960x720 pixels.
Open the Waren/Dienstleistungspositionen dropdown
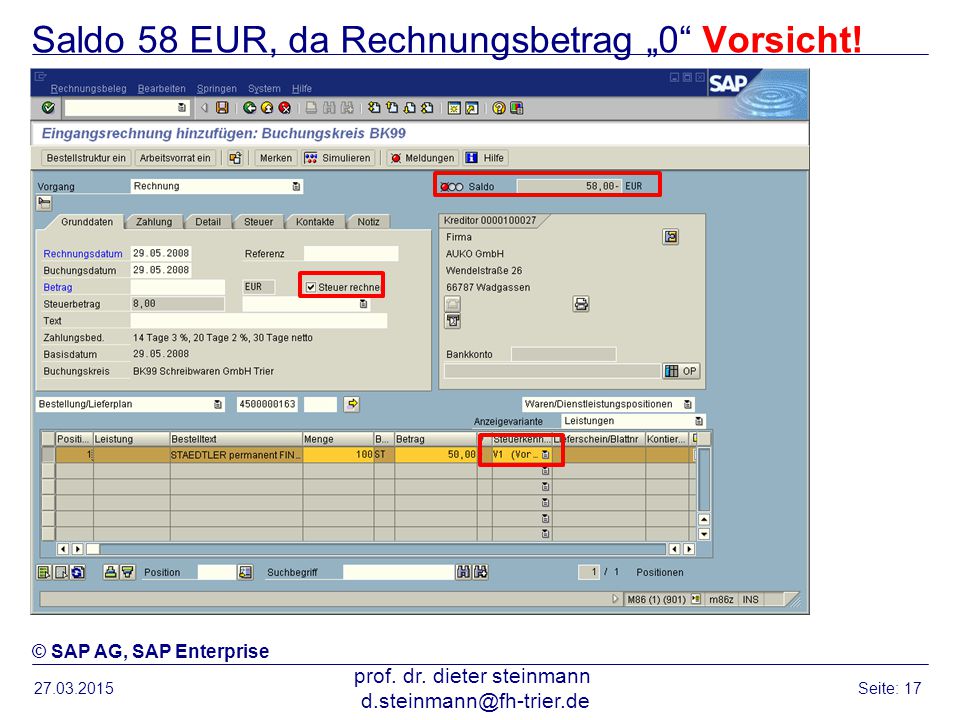tap(688, 404)
